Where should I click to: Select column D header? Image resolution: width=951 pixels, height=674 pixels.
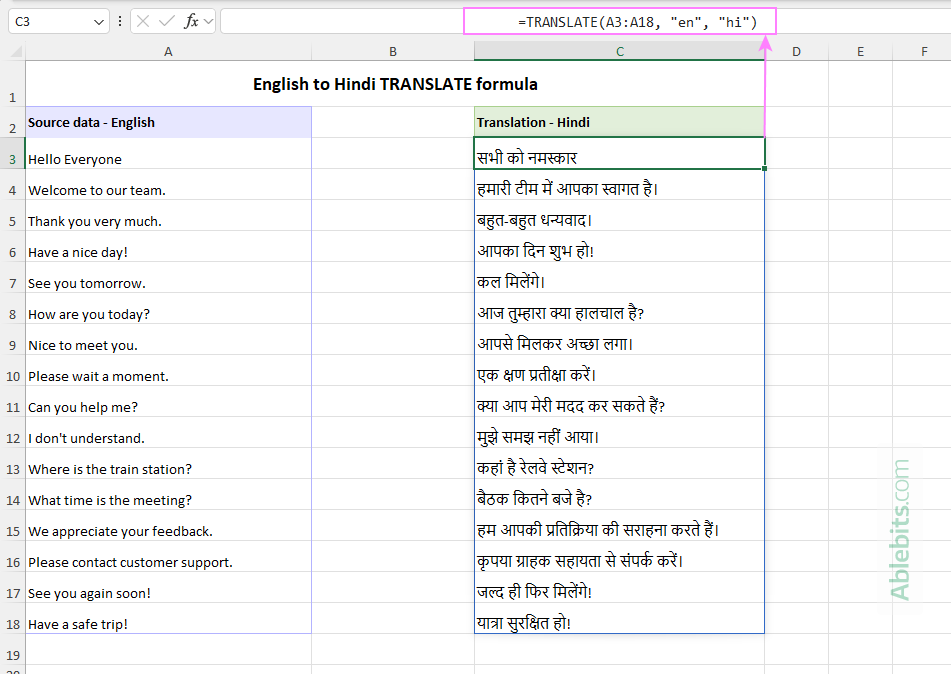pos(796,52)
